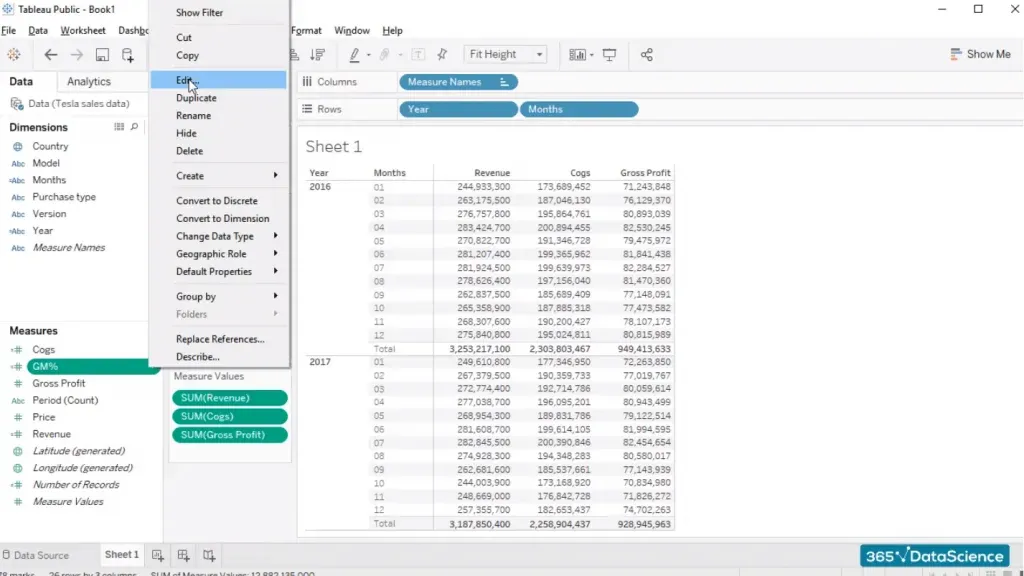The image size is (1024, 576).
Task: Click the Undo back arrow in toolbar
Action: (51, 55)
